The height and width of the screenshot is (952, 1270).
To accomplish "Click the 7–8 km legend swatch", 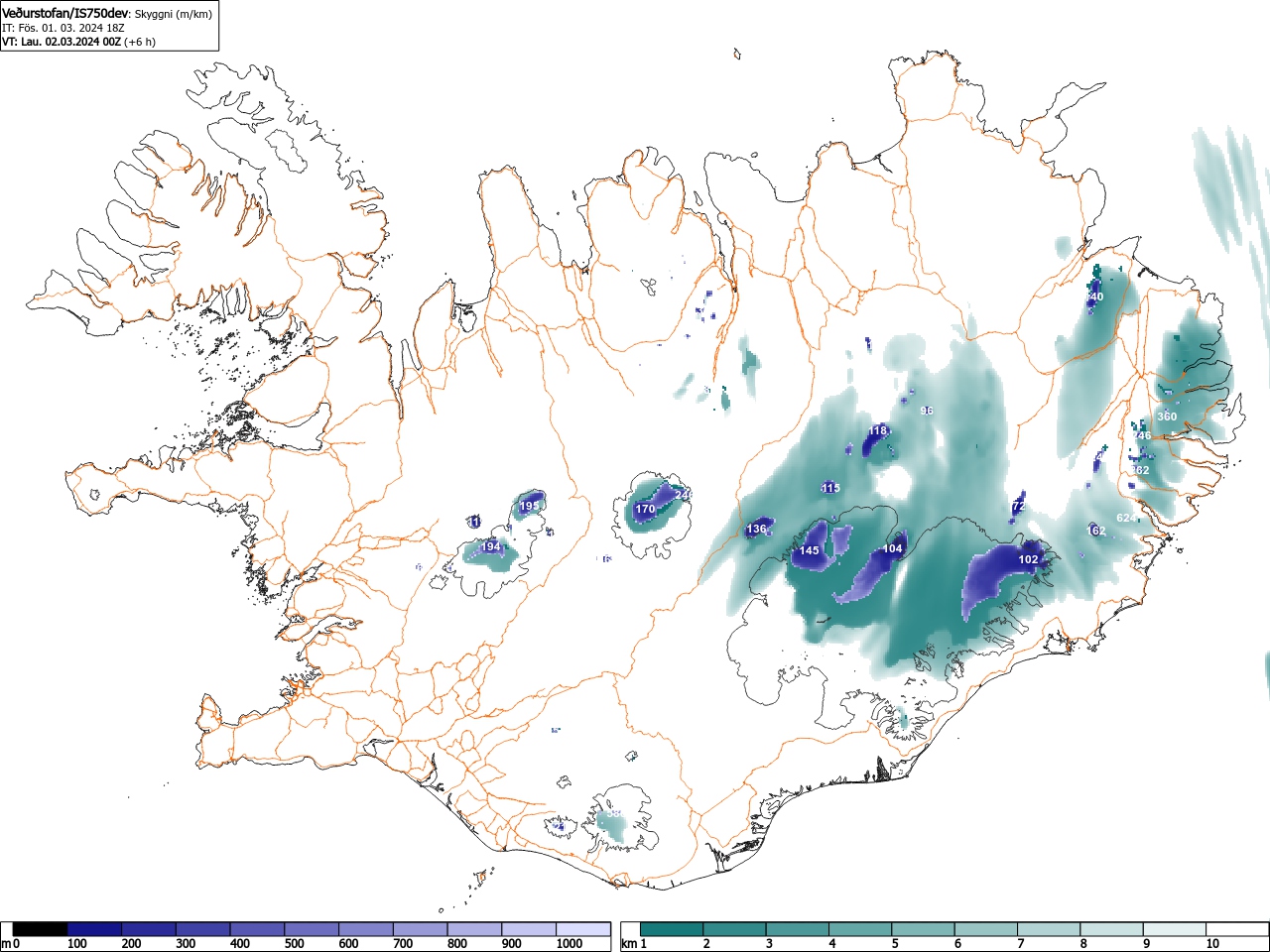I will [x=1051, y=929].
